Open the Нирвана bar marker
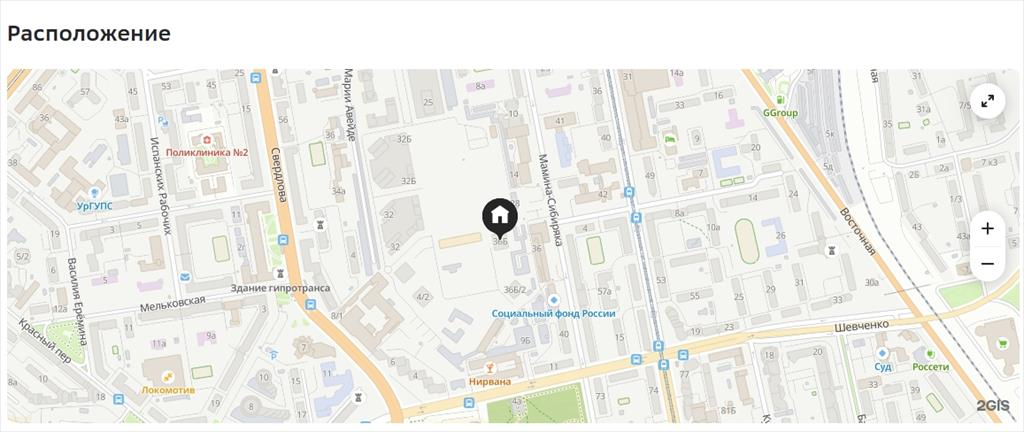This screenshot has width=1024, height=432. 490,367
